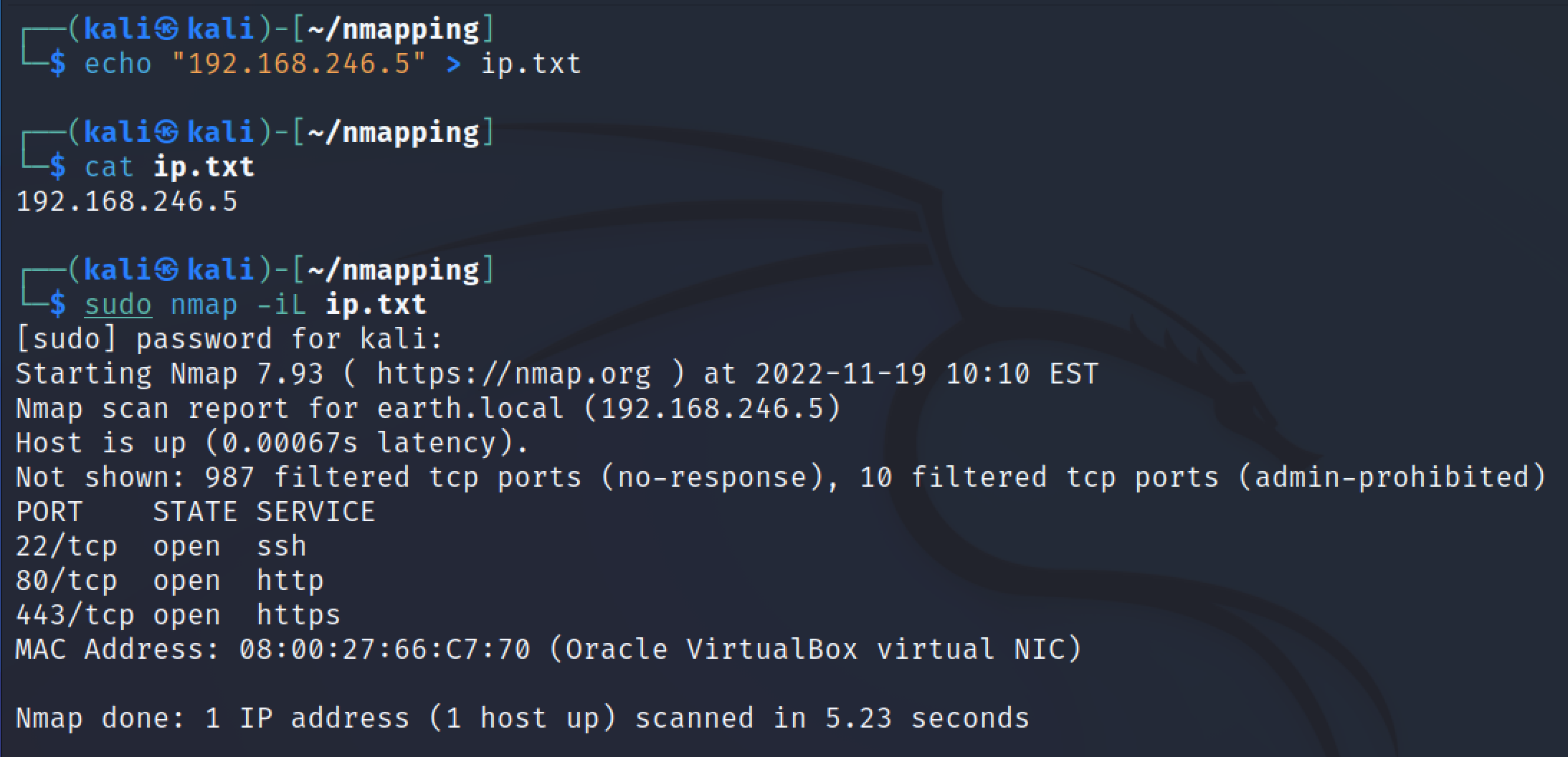Viewport: 1568px width, 757px height.
Task: Click the -iL flag in the nmap command
Action: (281, 305)
